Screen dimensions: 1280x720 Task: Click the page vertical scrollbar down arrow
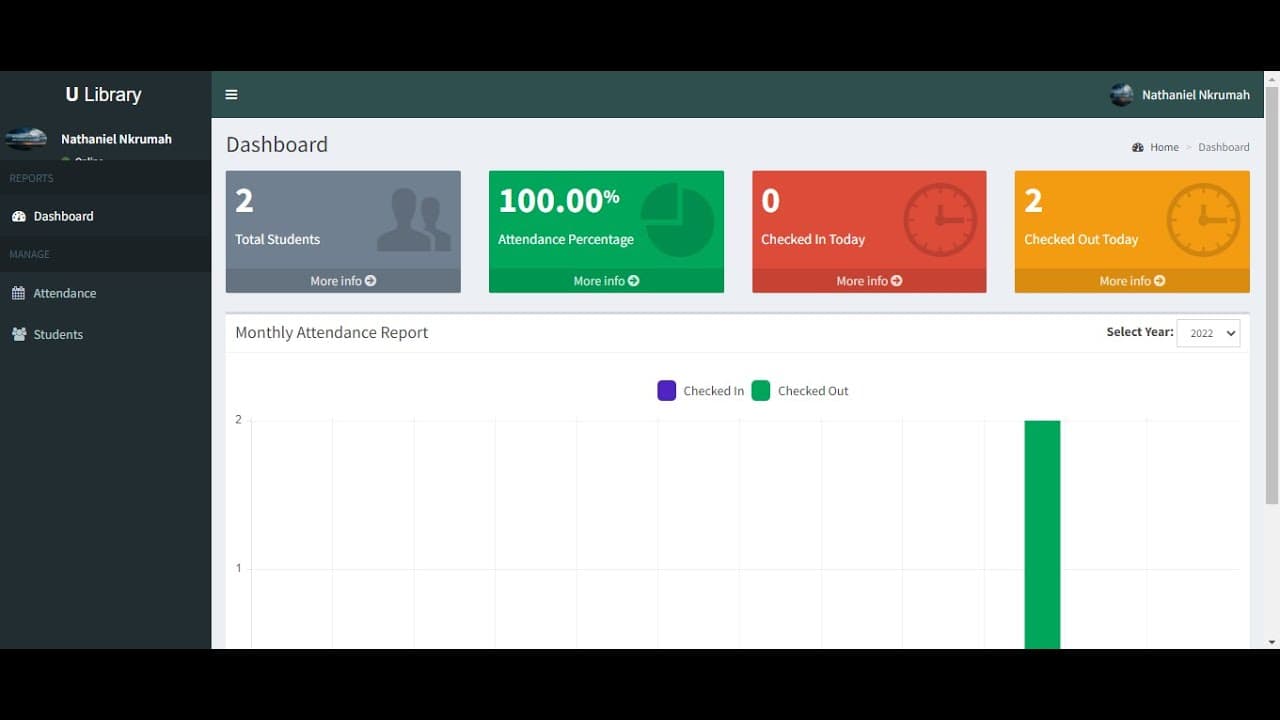pyautogui.click(x=1272, y=642)
